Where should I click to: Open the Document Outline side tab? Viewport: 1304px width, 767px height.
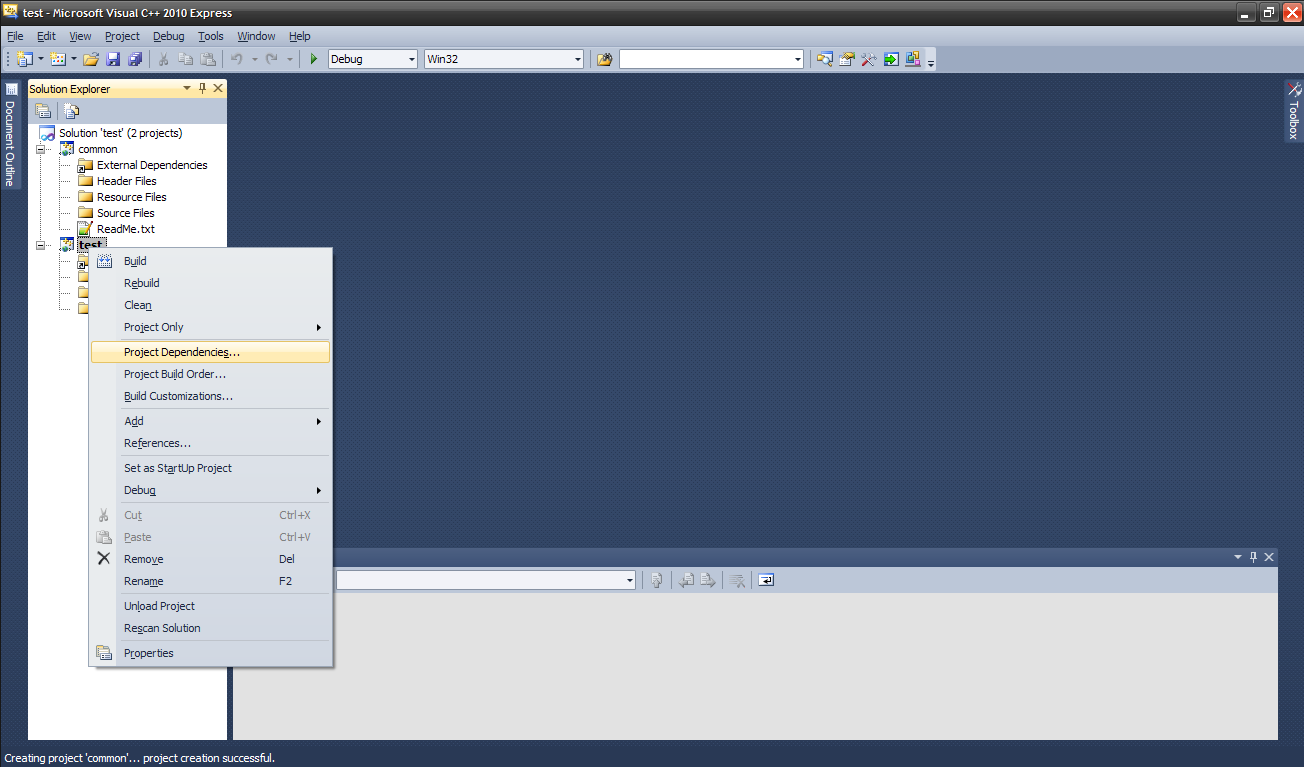[x=11, y=134]
